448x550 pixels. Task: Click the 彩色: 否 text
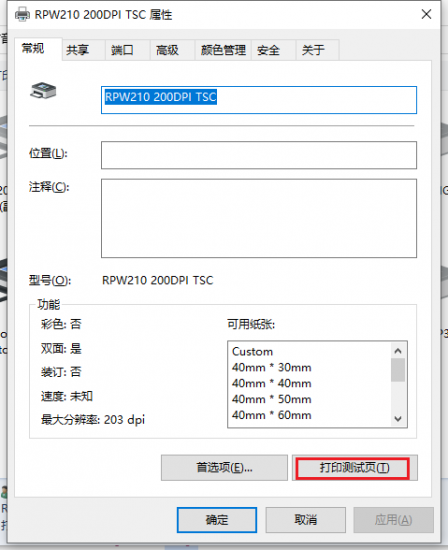pyautogui.click(x=61, y=324)
